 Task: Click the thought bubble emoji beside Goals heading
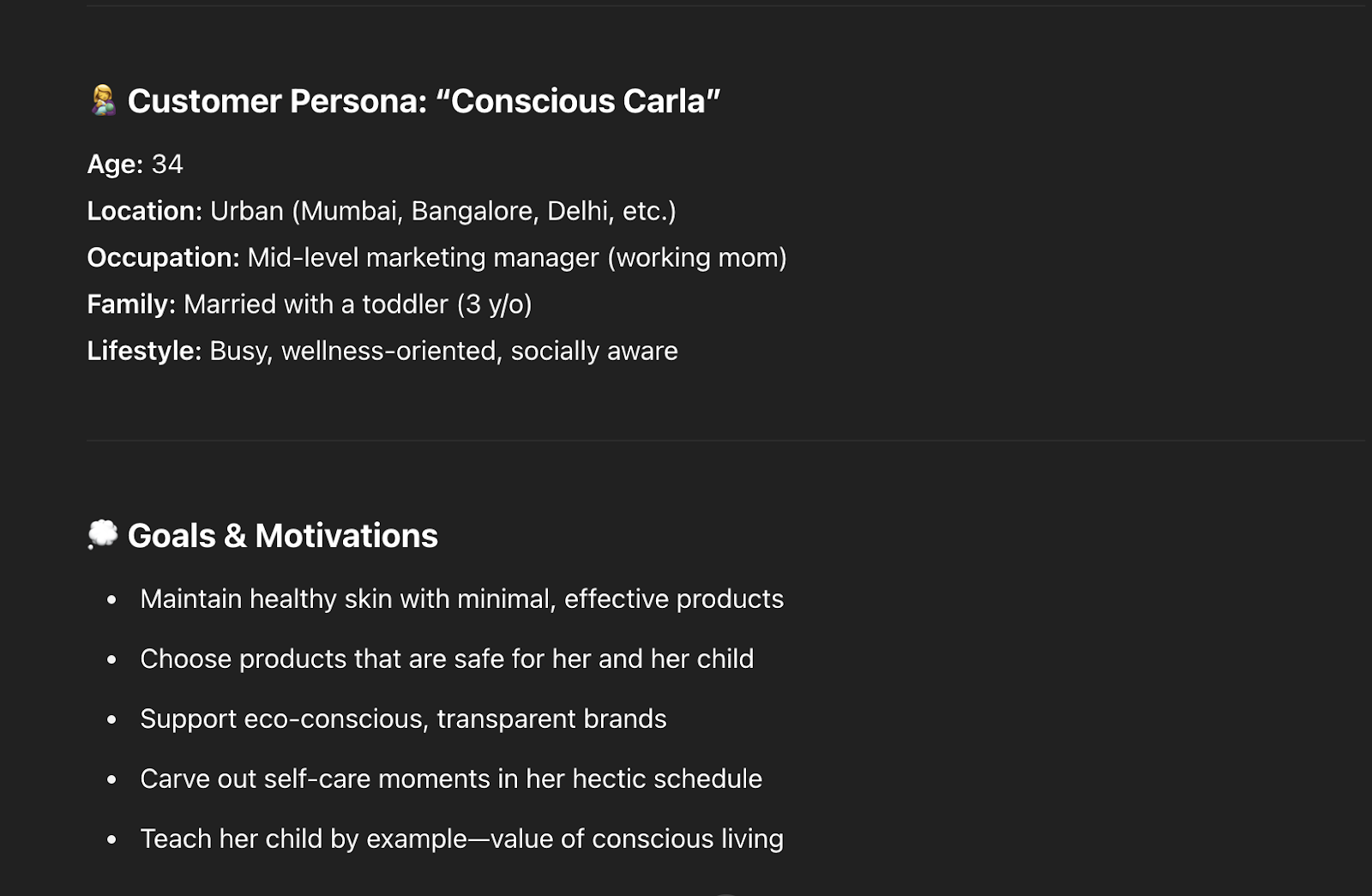(x=103, y=534)
